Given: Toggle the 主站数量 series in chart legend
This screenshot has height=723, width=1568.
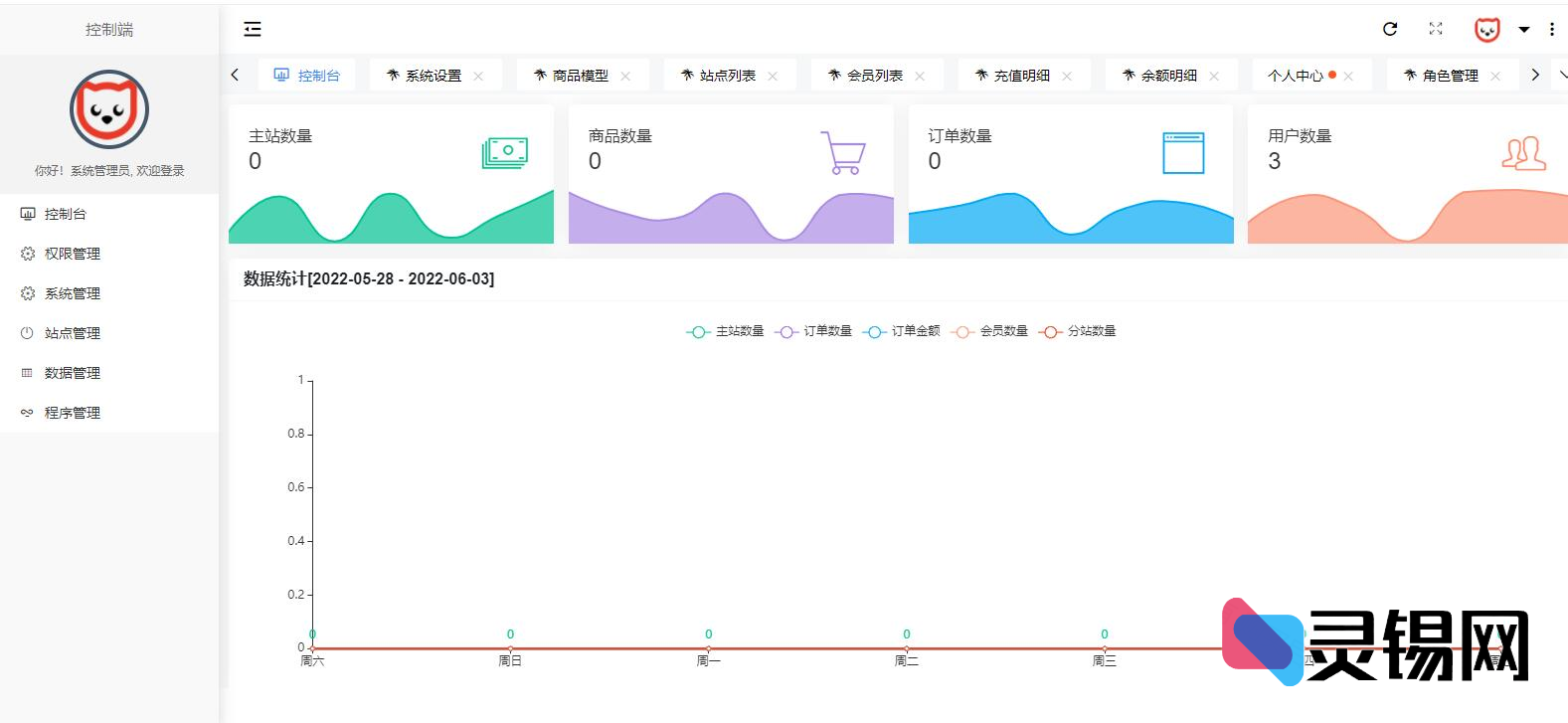Looking at the screenshot, I should click(x=726, y=331).
